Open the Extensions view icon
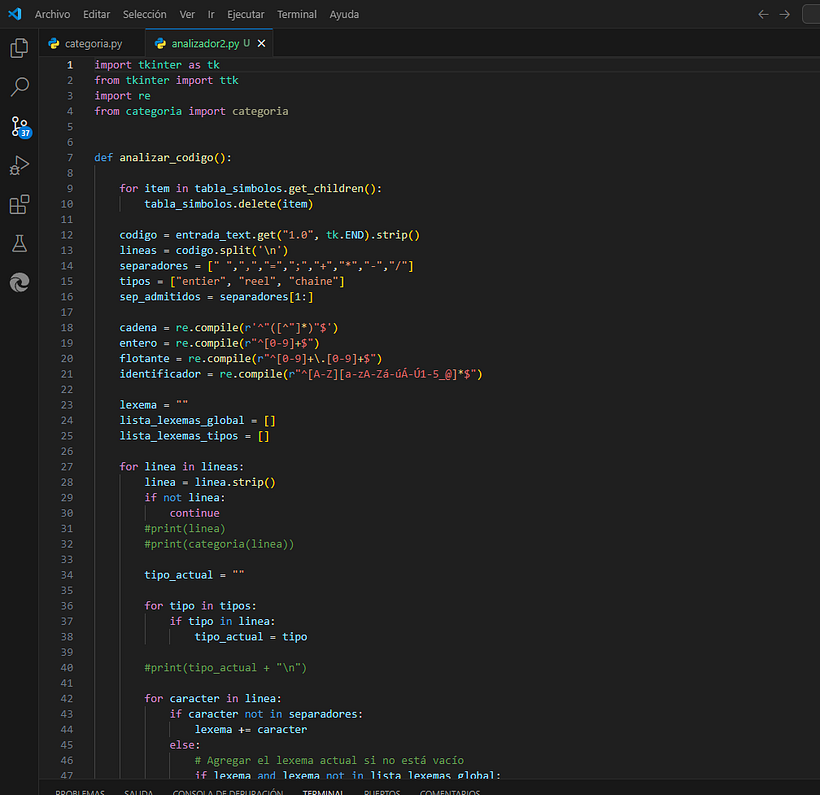This screenshot has height=795, width=820. pyautogui.click(x=19, y=205)
